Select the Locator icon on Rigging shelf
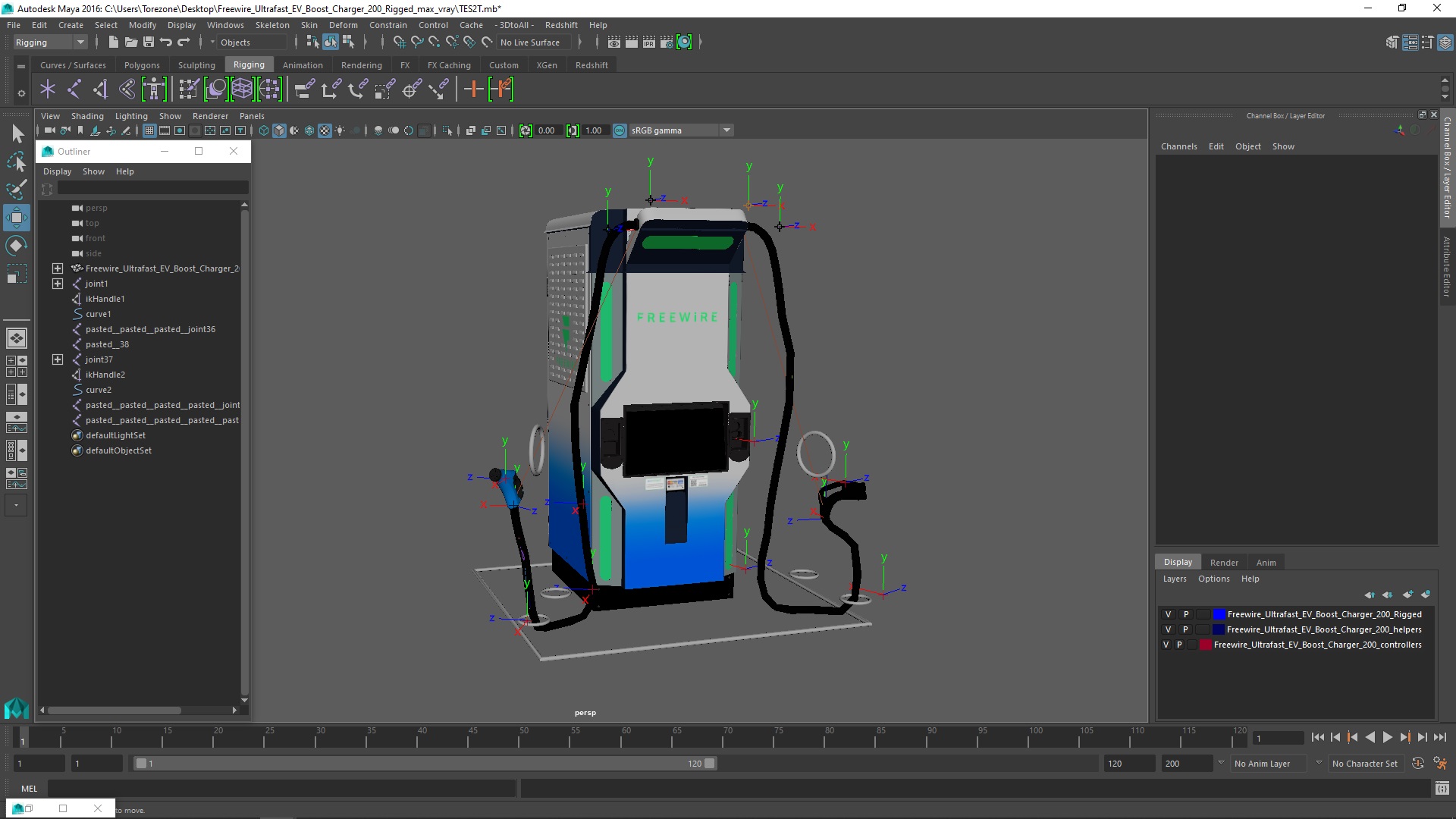This screenshot has height=819, width=1456. coord(48,89)
